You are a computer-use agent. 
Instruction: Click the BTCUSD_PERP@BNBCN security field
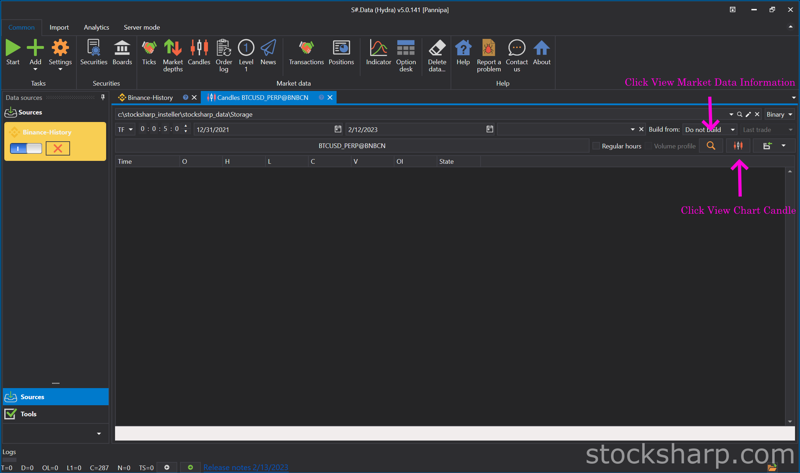(351, 146)
